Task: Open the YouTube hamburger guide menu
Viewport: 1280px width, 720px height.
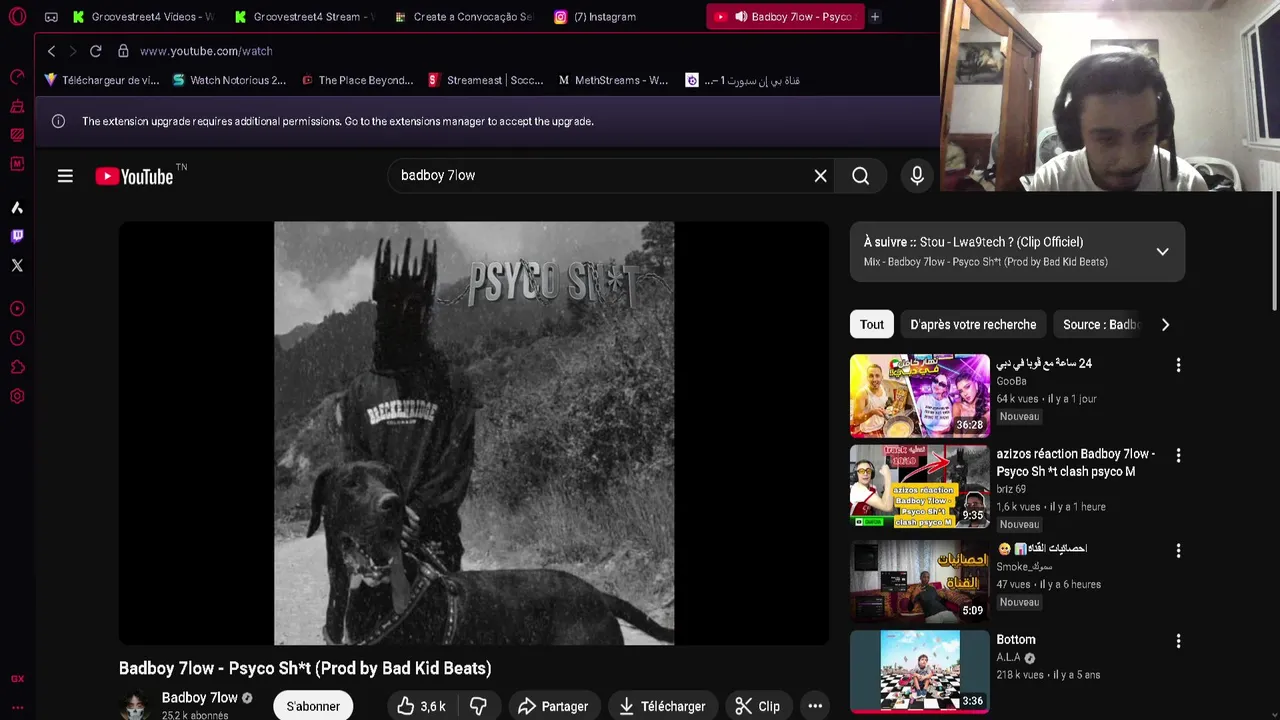Action: pos(65,176)
